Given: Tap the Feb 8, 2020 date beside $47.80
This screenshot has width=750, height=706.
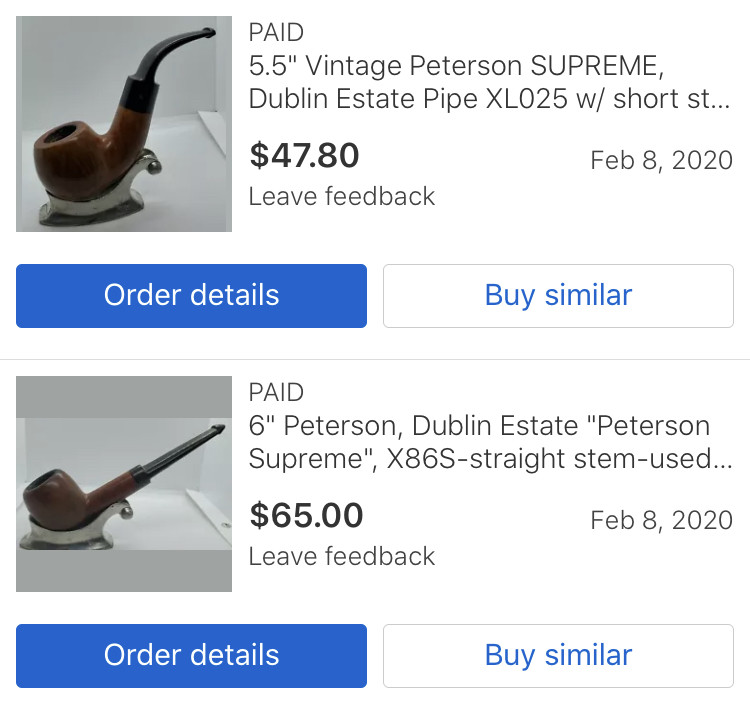Looking at the screenshot, I should pos(661,160).
